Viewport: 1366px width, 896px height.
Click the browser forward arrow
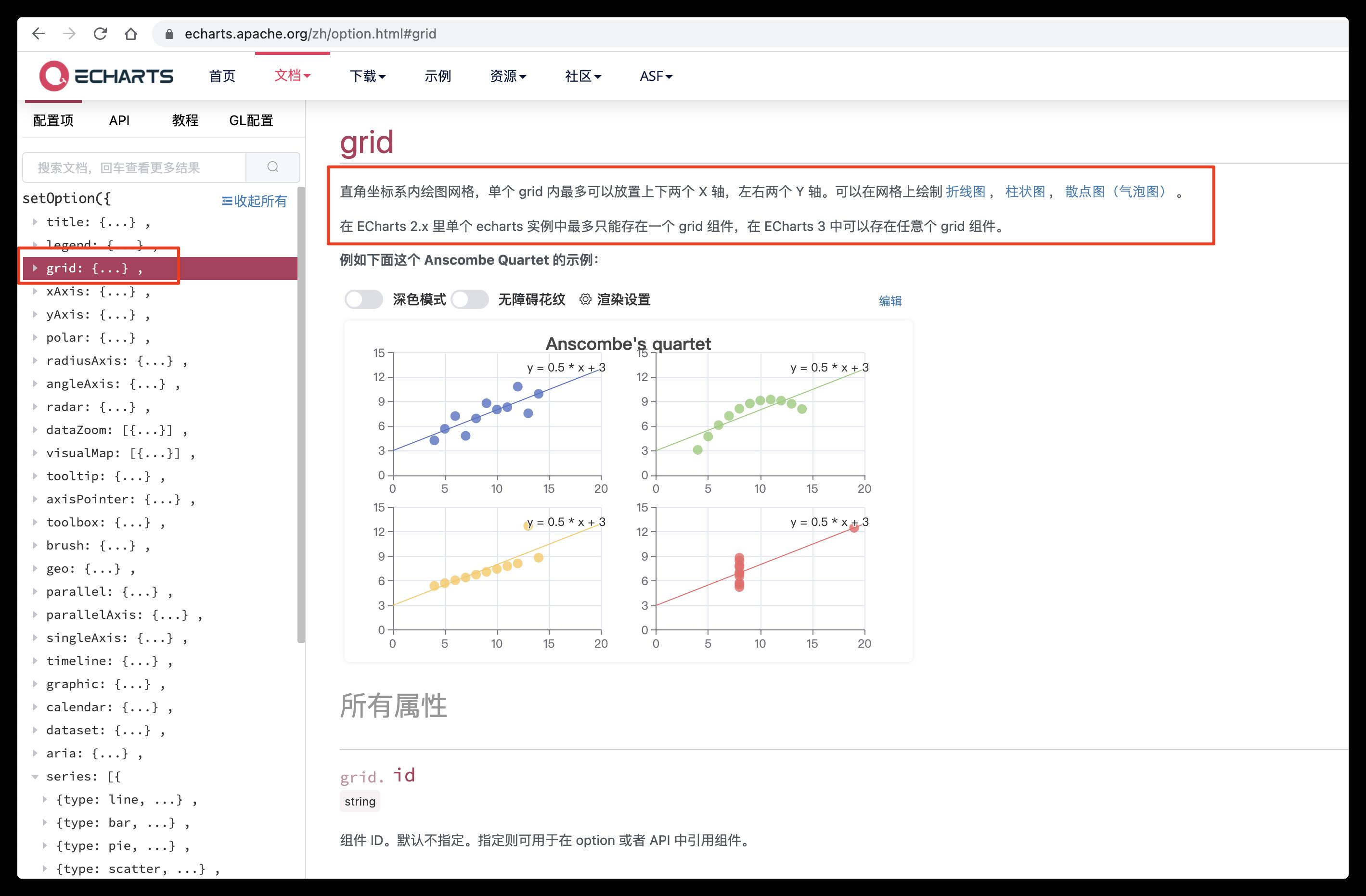click(69, 34)
